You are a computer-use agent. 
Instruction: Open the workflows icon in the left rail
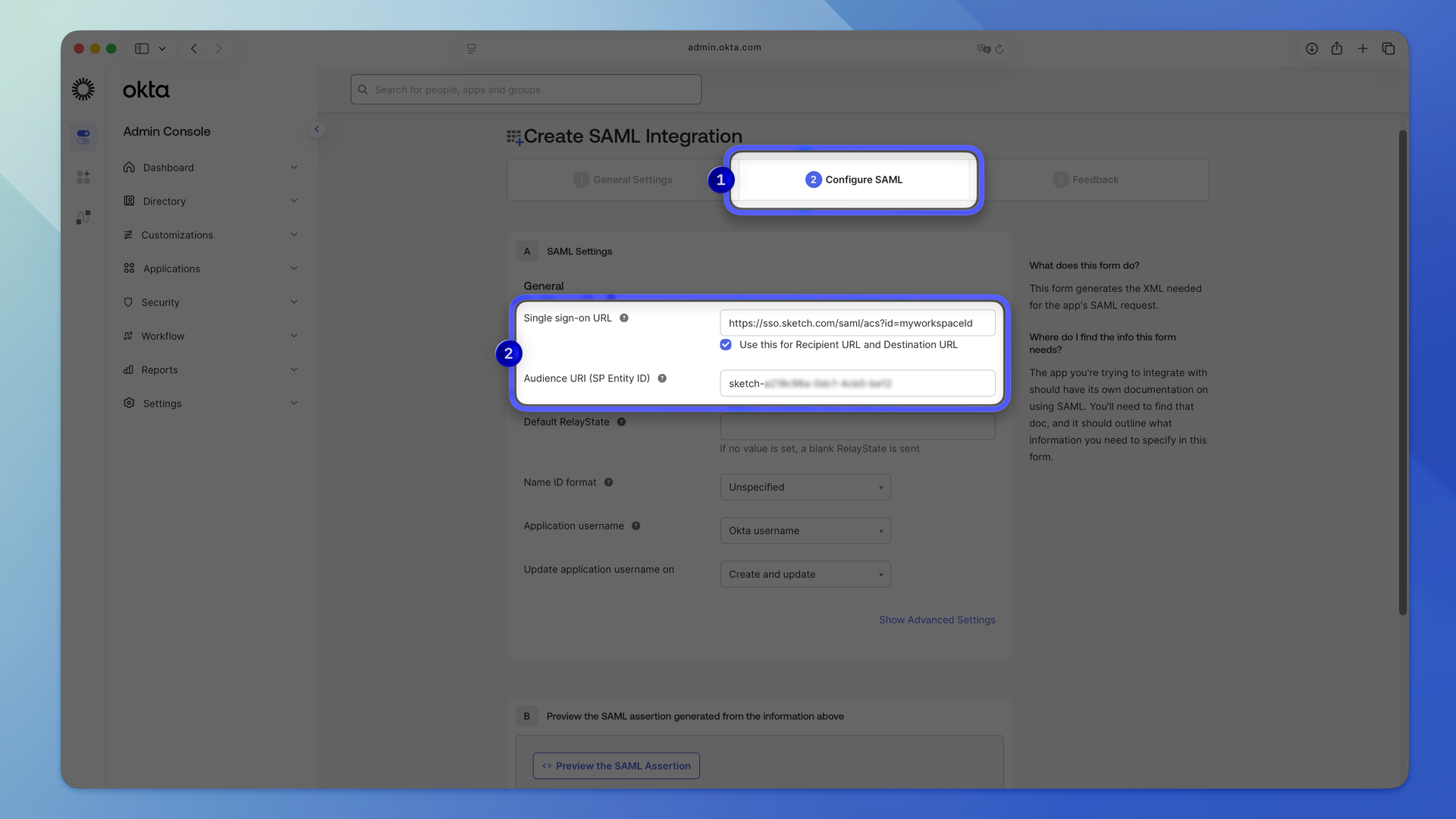click(x=83, y=218)
